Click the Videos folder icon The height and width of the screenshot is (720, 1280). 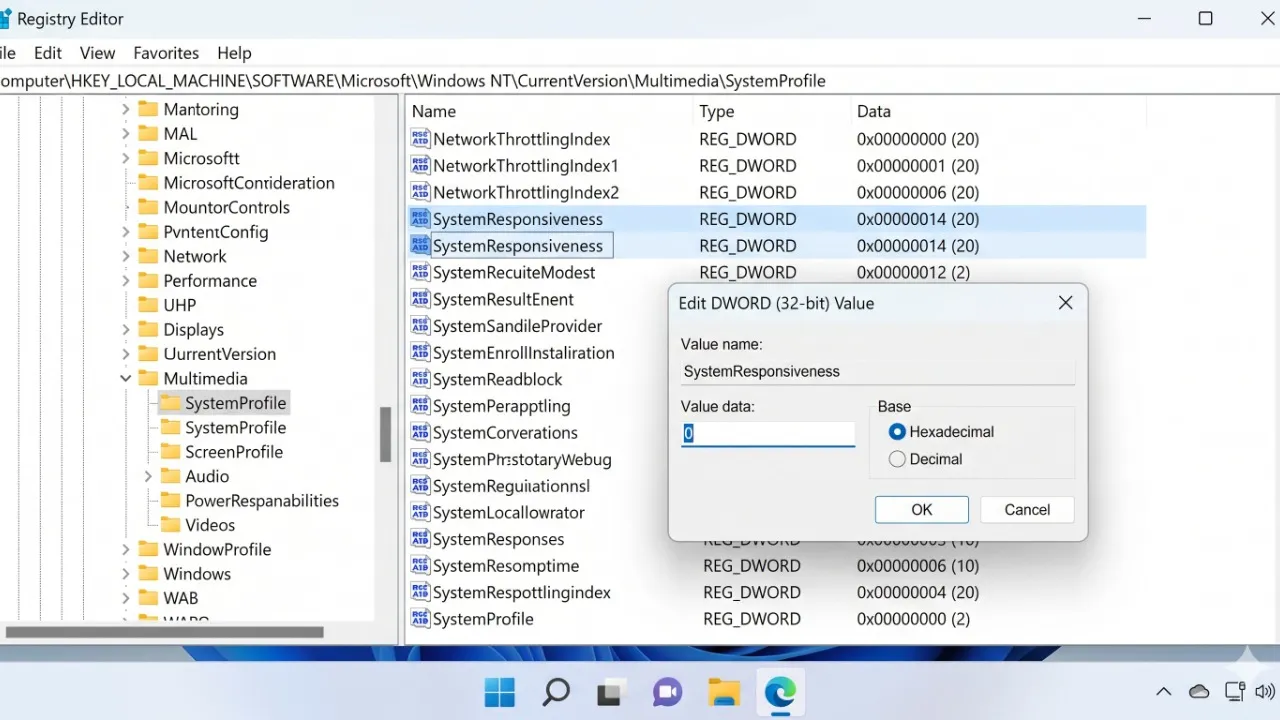170,525
